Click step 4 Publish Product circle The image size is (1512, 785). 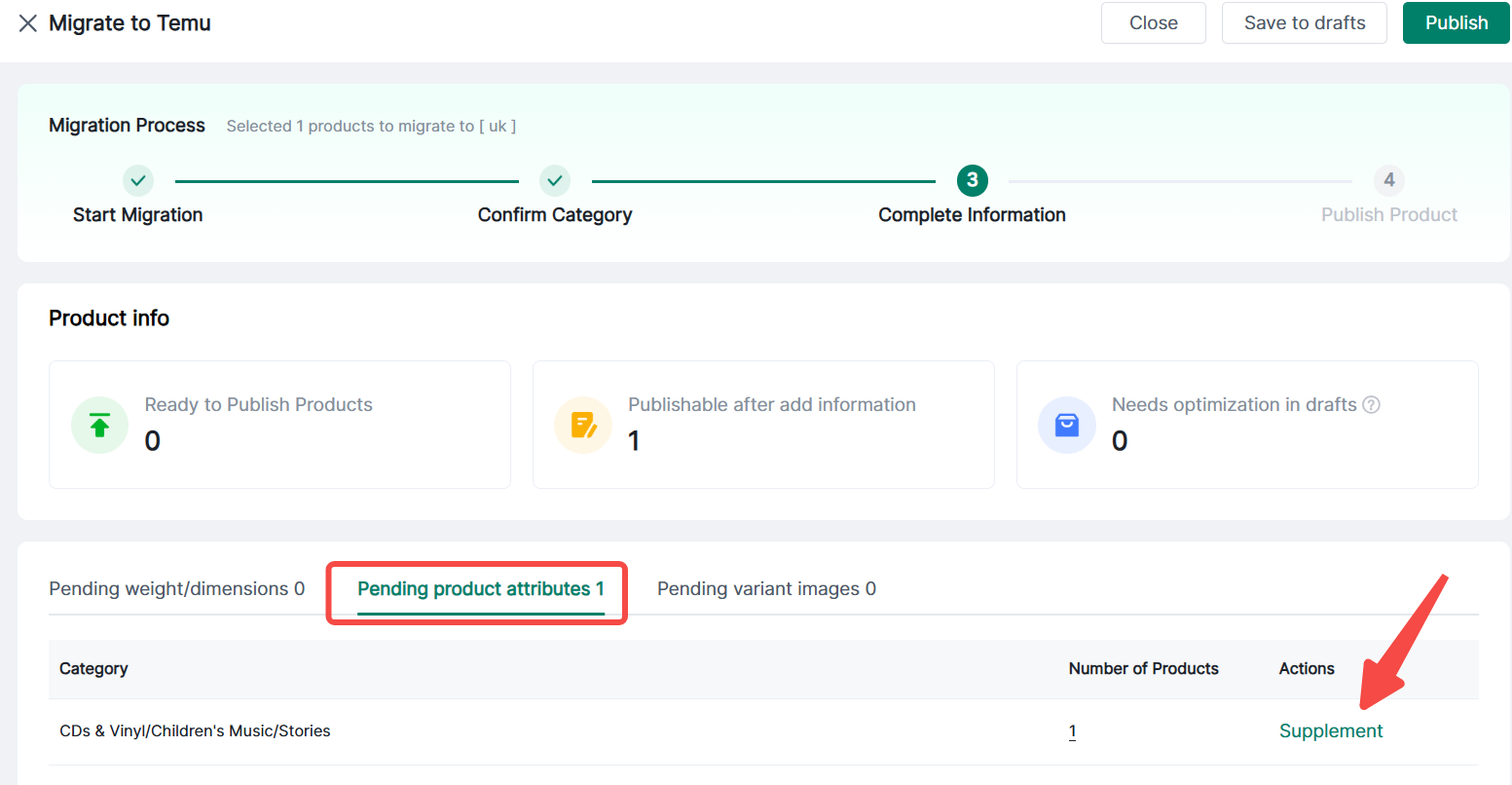coord(1388,180)
